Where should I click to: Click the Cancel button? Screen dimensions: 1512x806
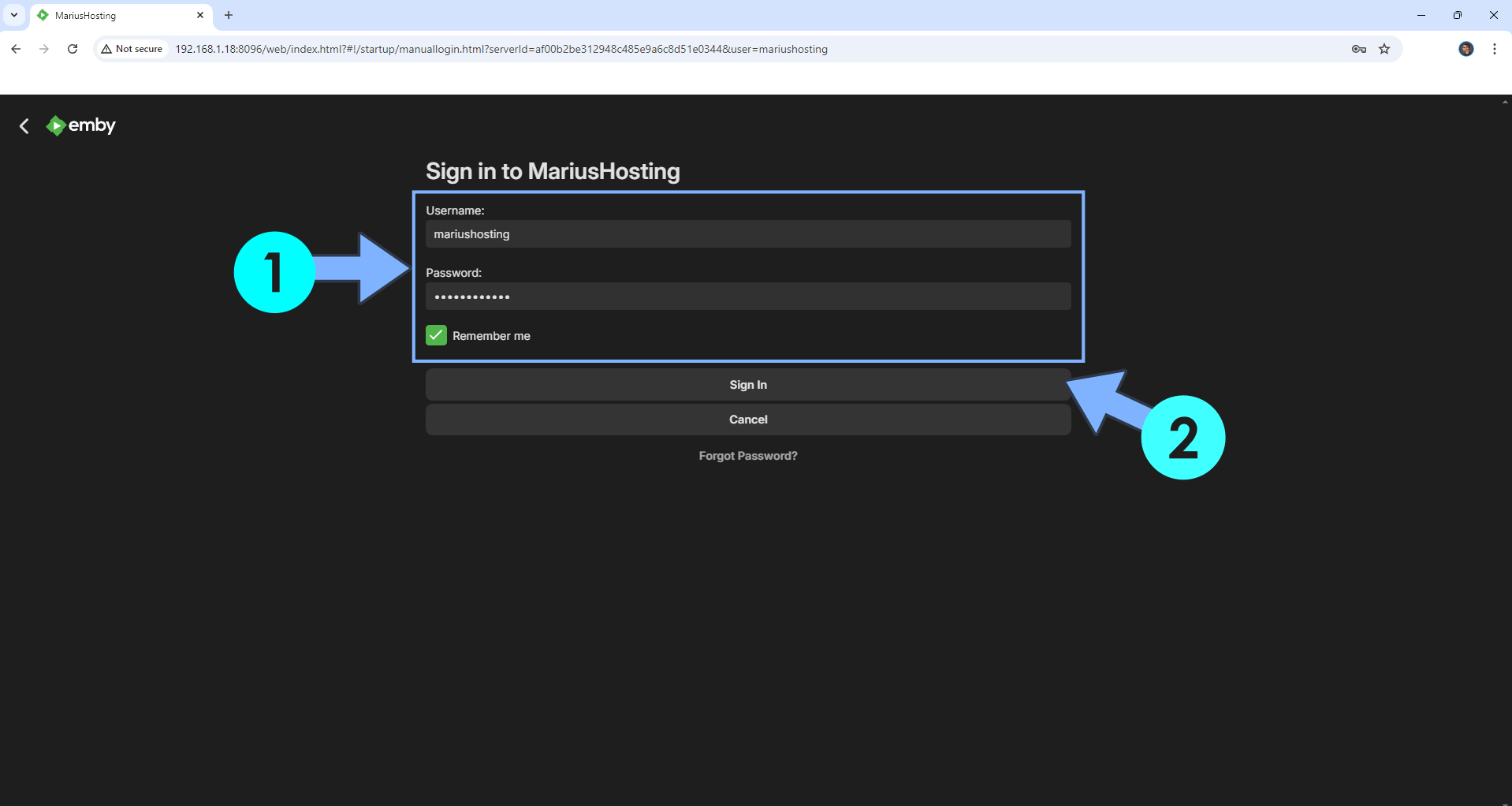pos(748,420)
